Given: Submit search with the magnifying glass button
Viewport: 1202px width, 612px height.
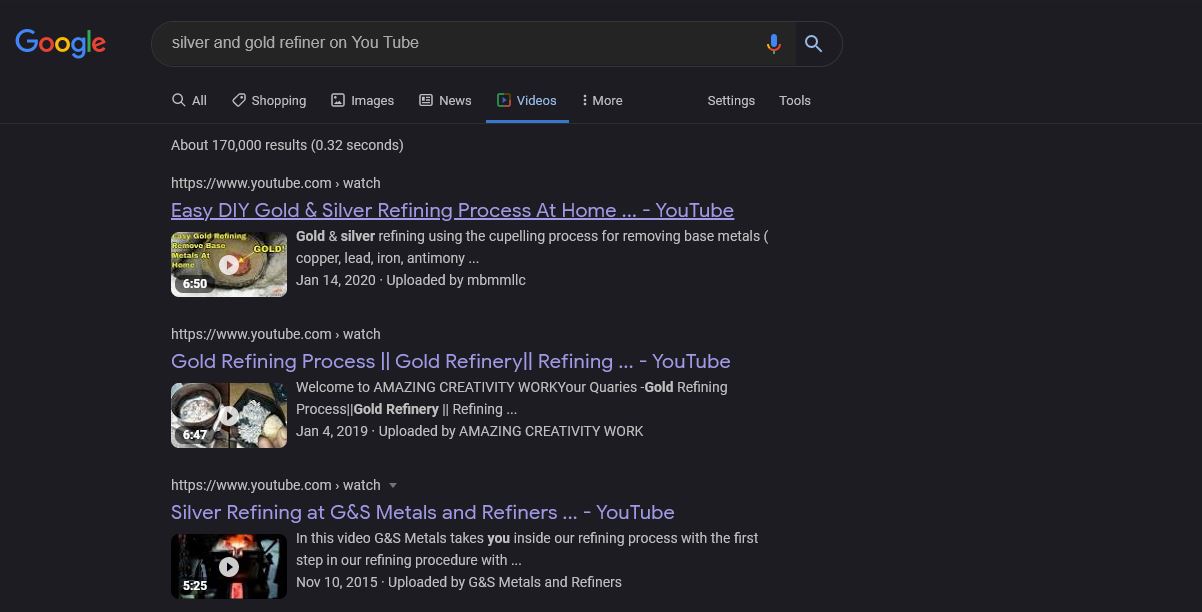Looking at the screenshot, I should click(x=814, y=44).
